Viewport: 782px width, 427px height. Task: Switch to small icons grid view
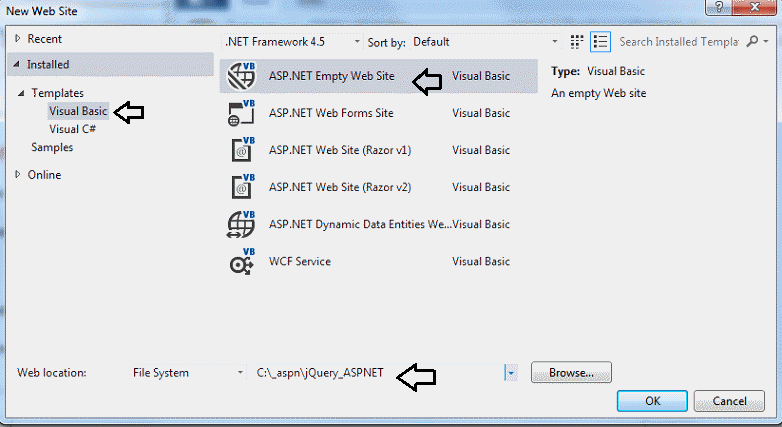point(577,42)
